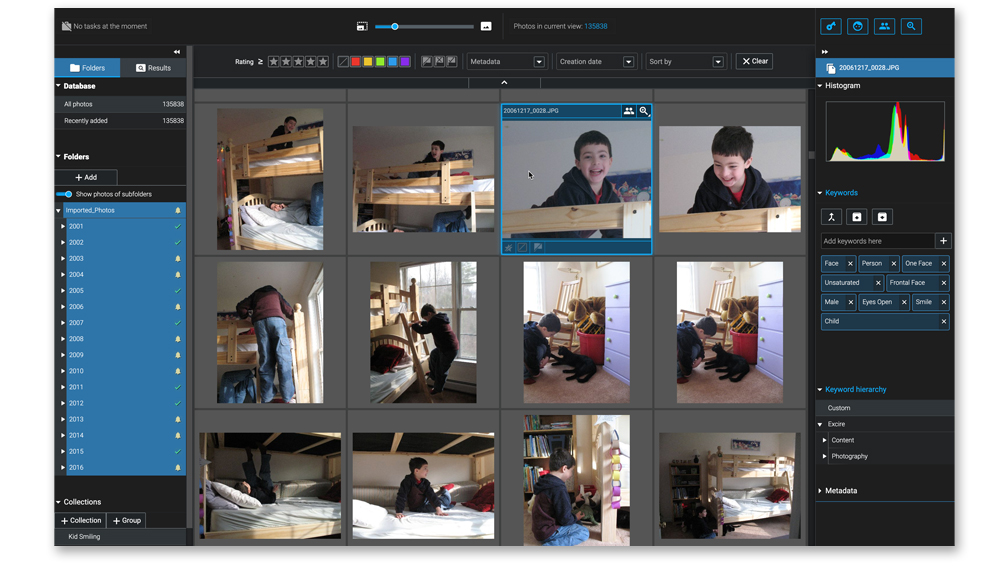
Task: Click the merge keywords icon in Keywords
Action: click(831, 217)
